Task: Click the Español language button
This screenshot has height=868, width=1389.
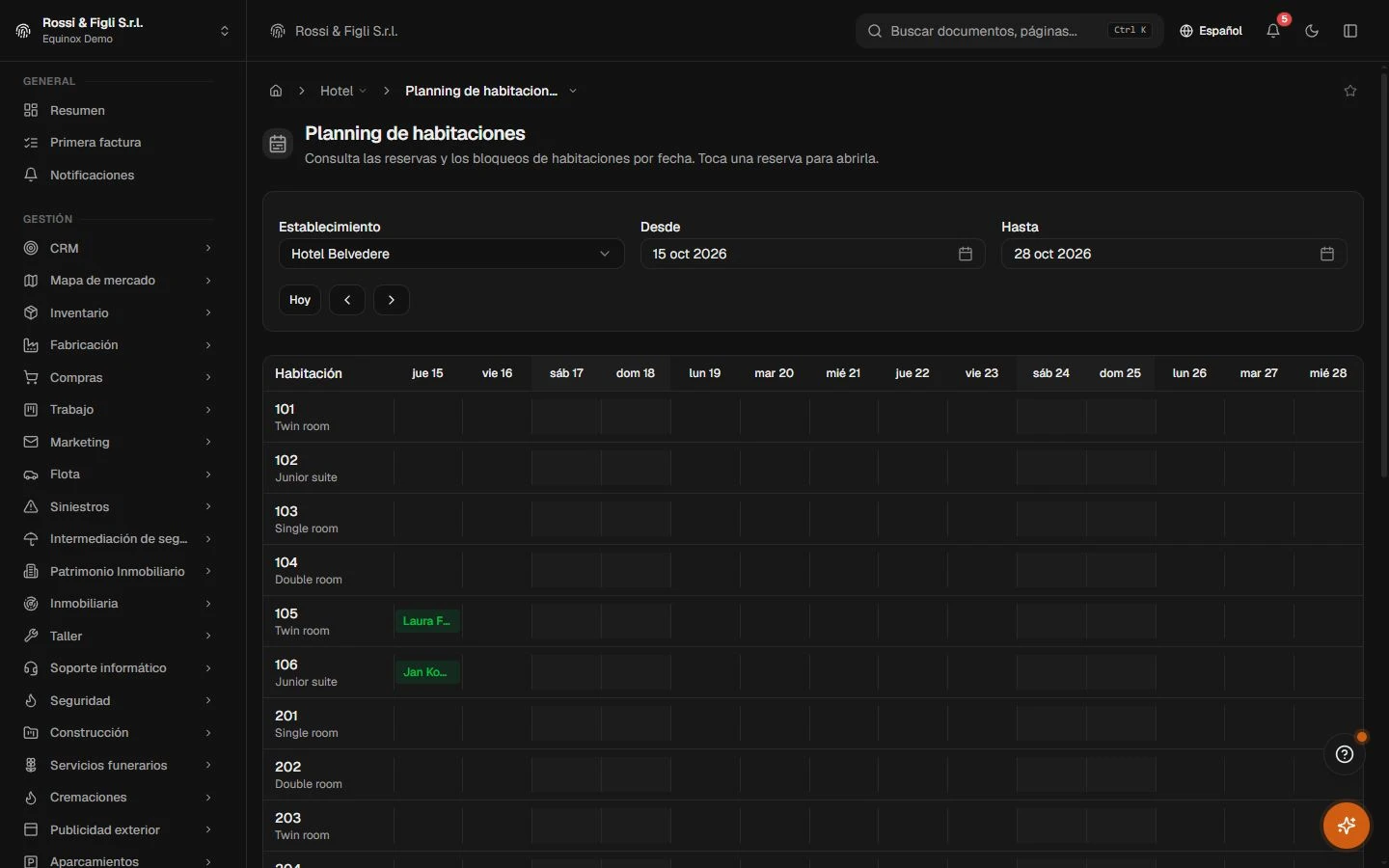Action: point(1211,31)
